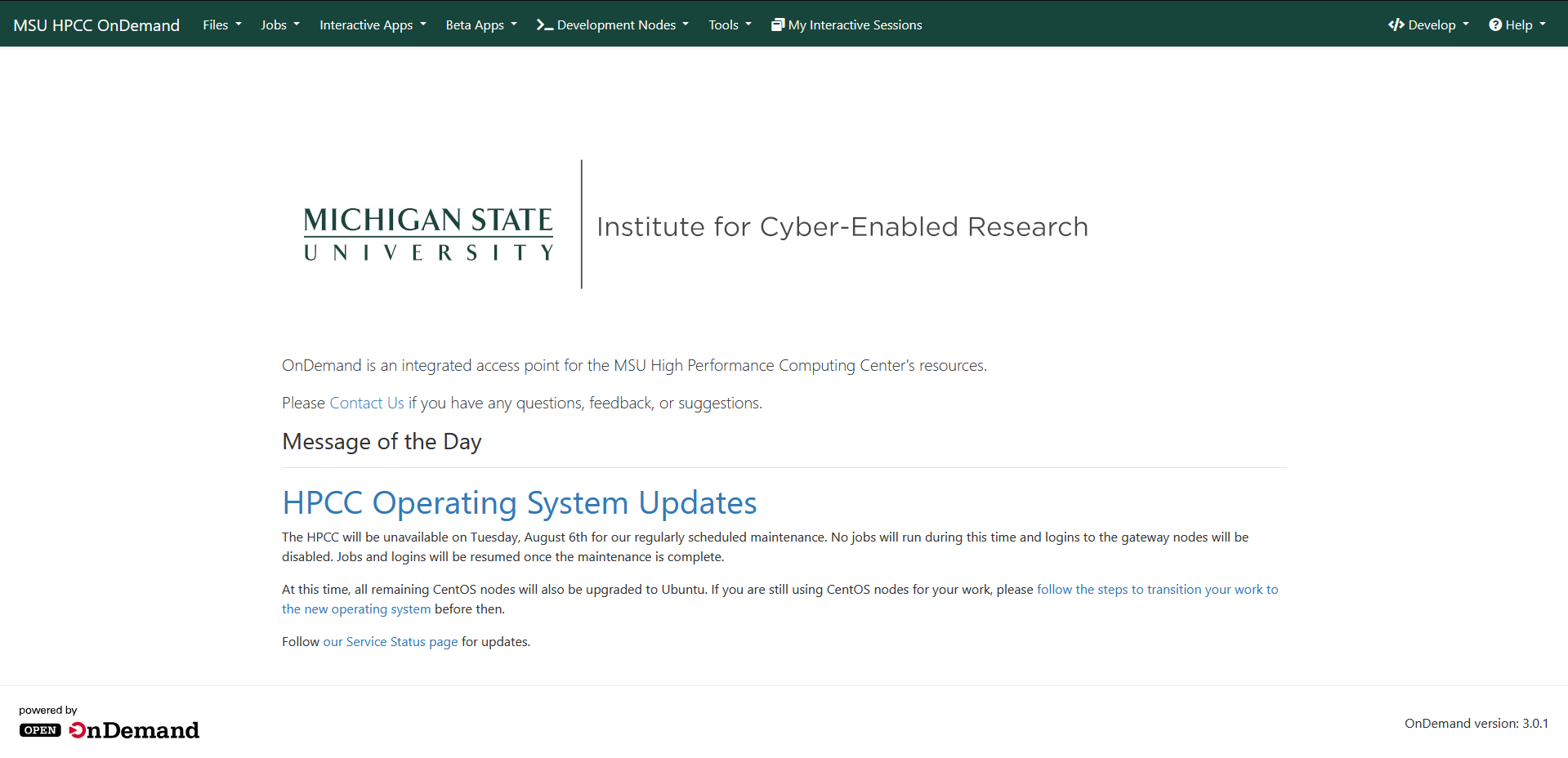Open the Development Nodes menu

click(x=612, y=25)
